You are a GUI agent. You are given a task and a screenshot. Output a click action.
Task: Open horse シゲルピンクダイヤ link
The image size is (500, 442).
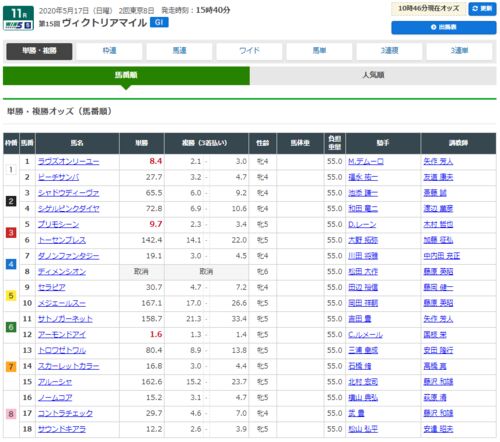coord(68,209)
